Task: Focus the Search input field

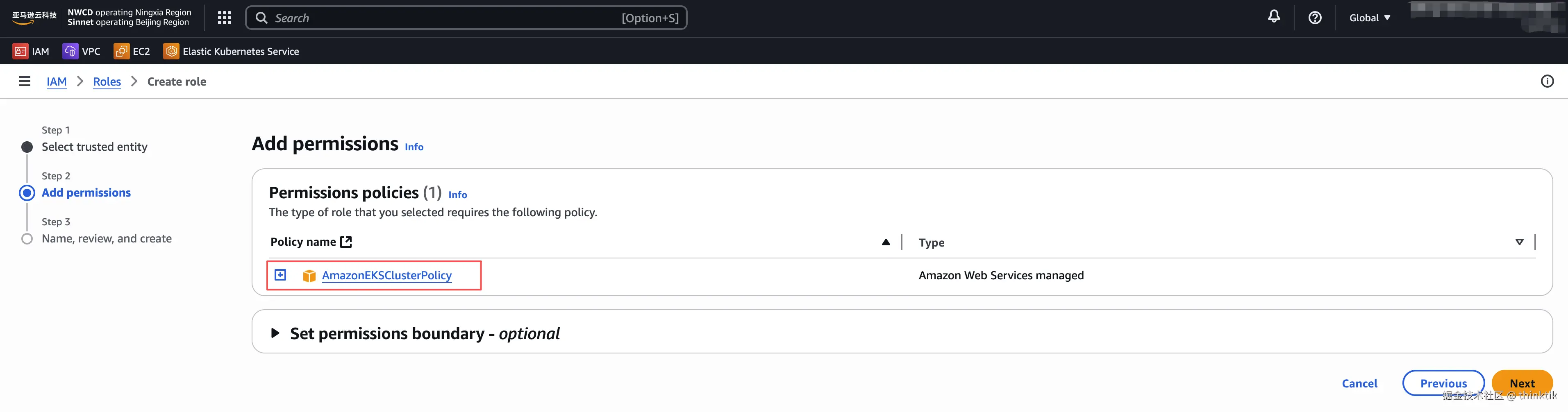Action: [x=466, y=18]
